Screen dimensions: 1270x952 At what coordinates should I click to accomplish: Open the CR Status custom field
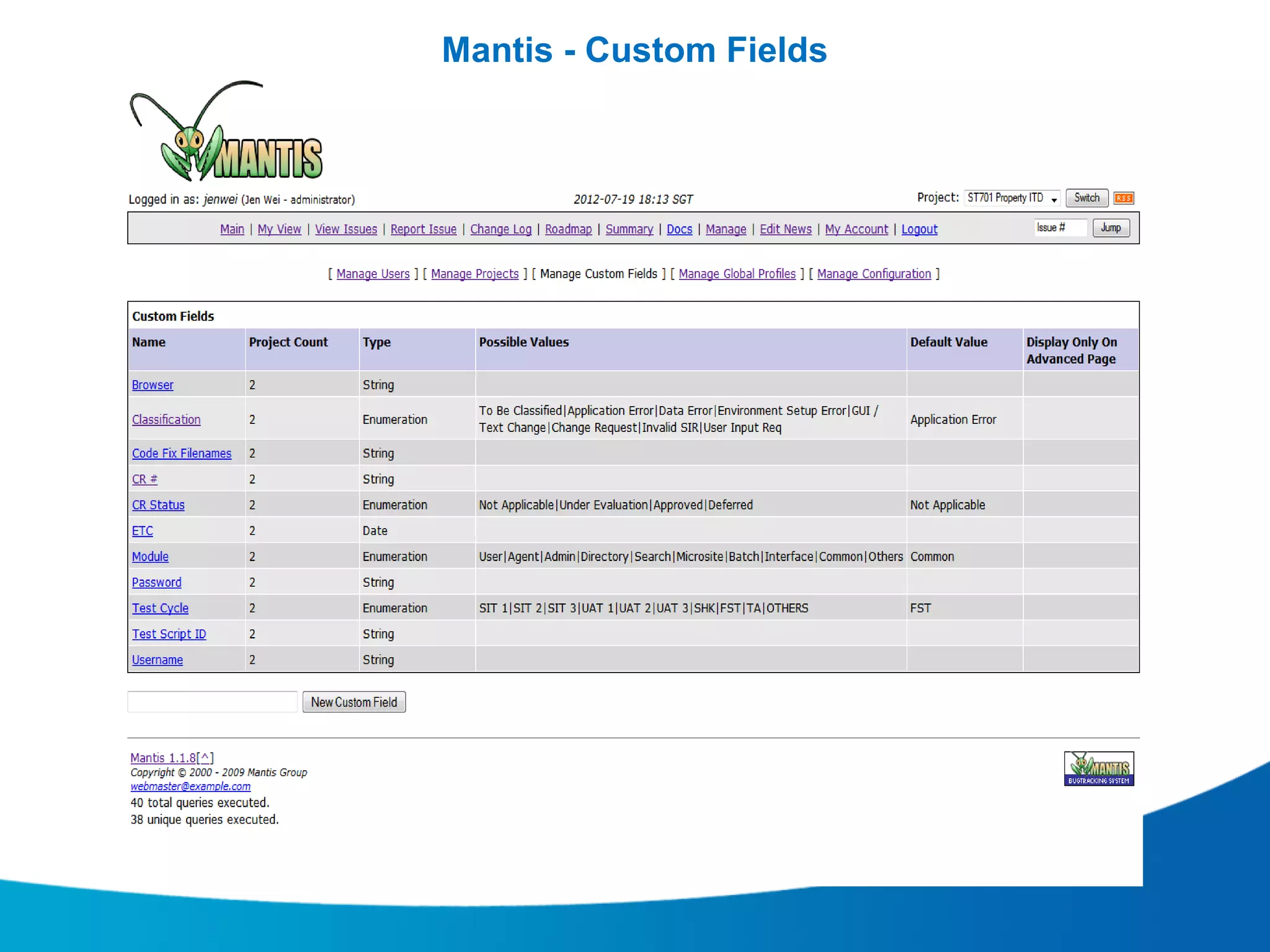158,505
